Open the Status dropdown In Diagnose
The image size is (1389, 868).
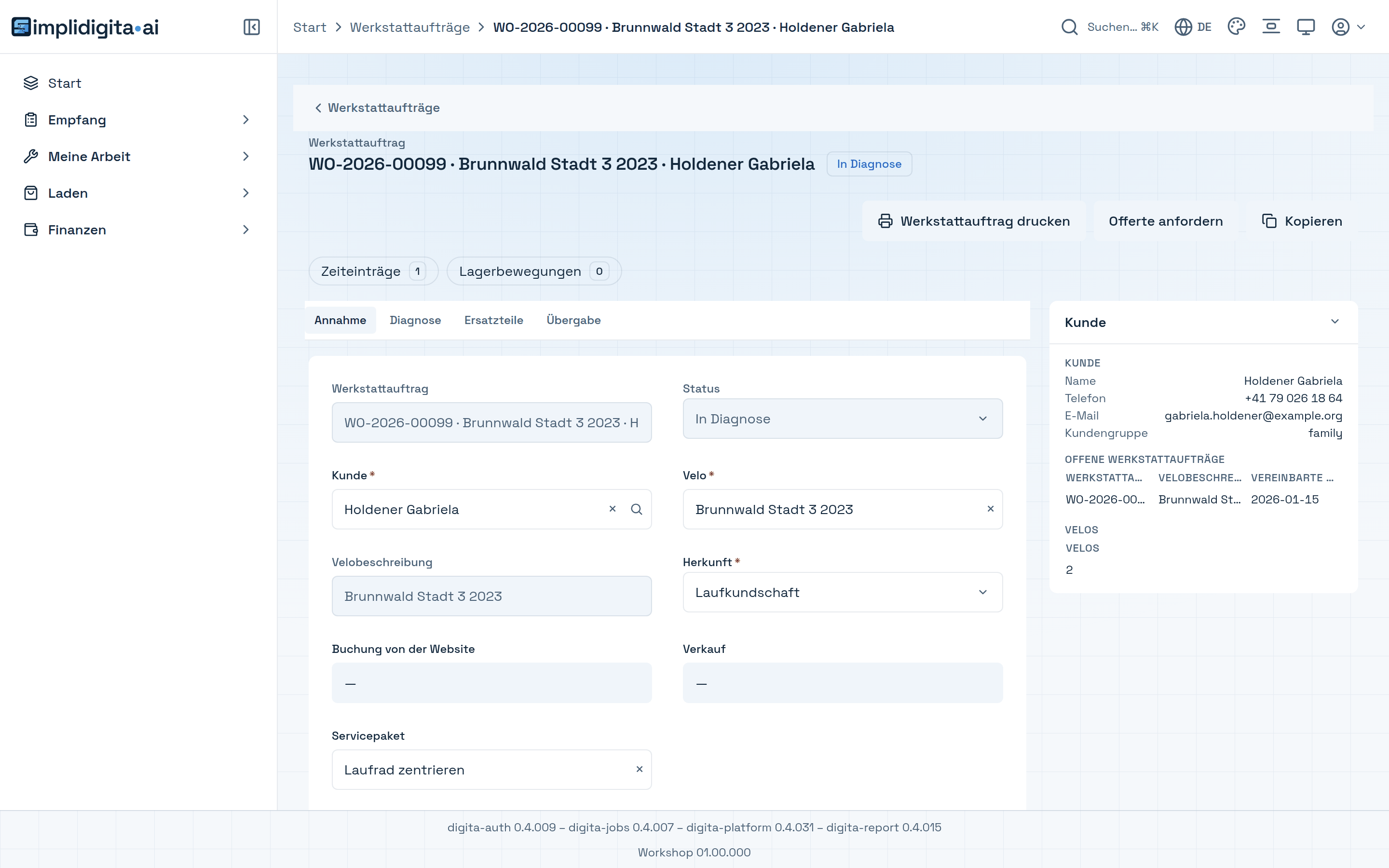pos(843,419)
